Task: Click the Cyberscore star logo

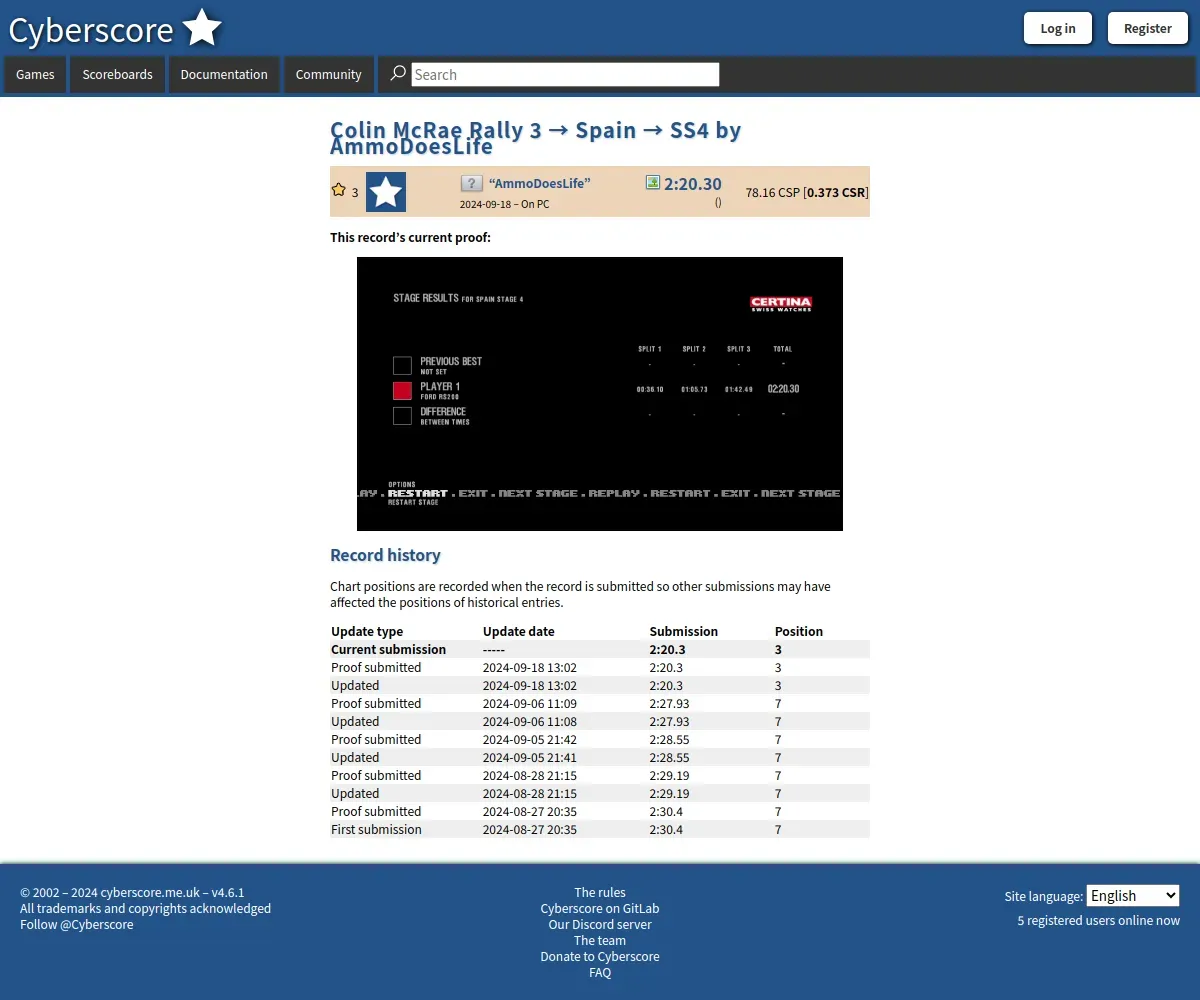Action: (x=202, y=28)
